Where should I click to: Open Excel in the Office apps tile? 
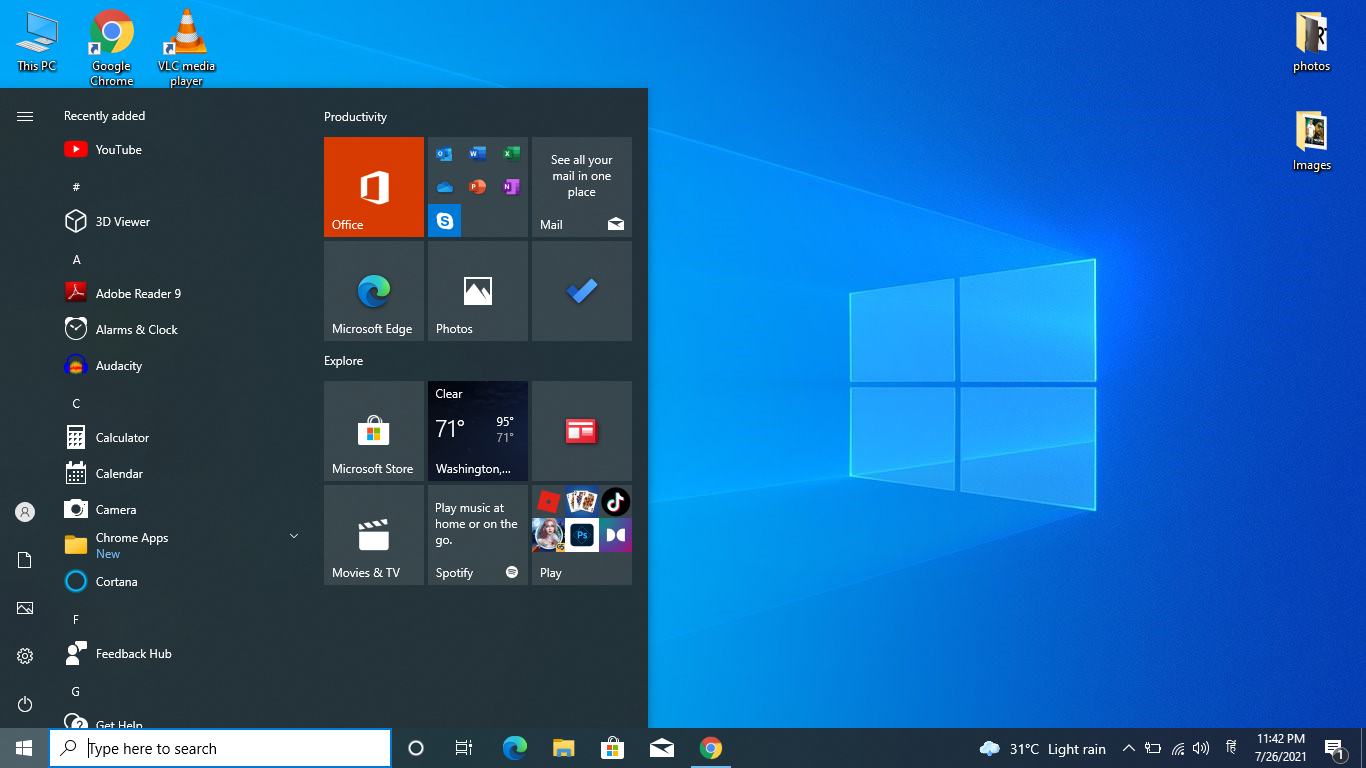click(x=511, y=154)
